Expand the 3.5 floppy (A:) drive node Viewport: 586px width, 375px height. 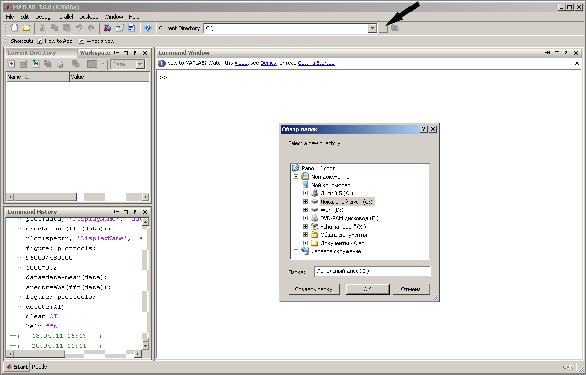coord(305,193)
